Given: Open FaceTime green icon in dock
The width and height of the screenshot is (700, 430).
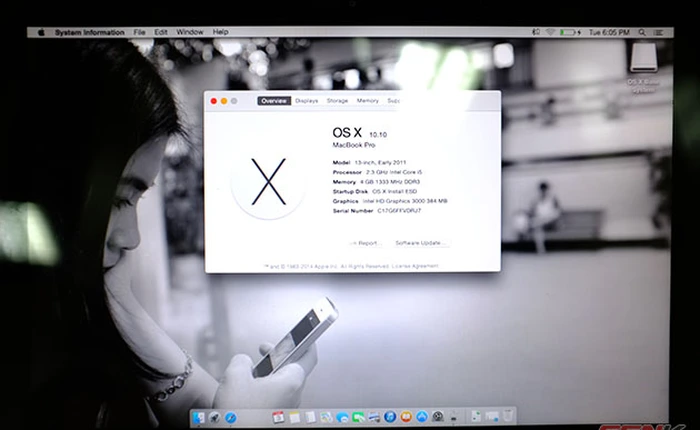Looking at the screenshot, I should [358, 417].
